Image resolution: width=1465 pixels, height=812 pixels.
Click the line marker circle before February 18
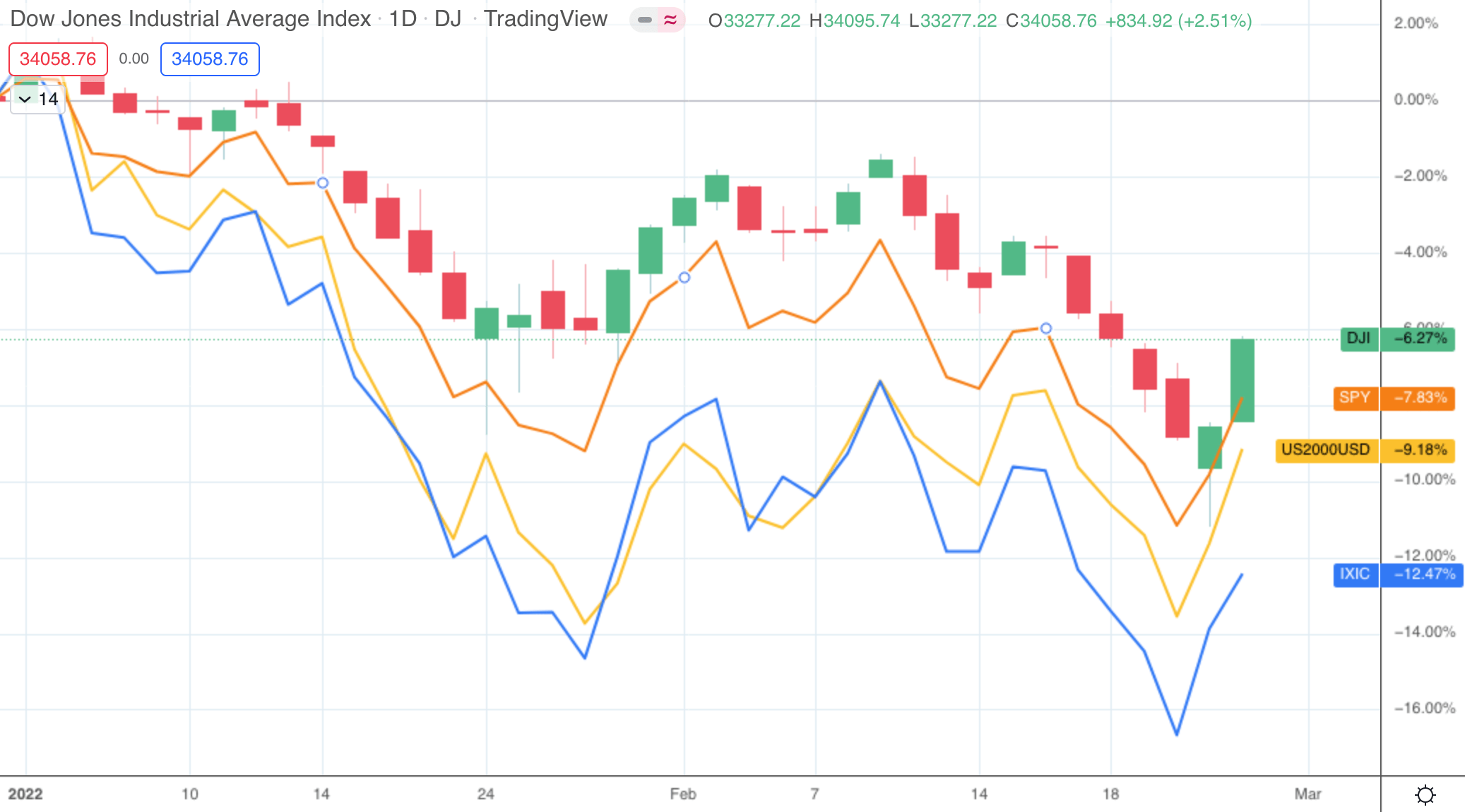pyautogui.click(x=1046, y=328)
